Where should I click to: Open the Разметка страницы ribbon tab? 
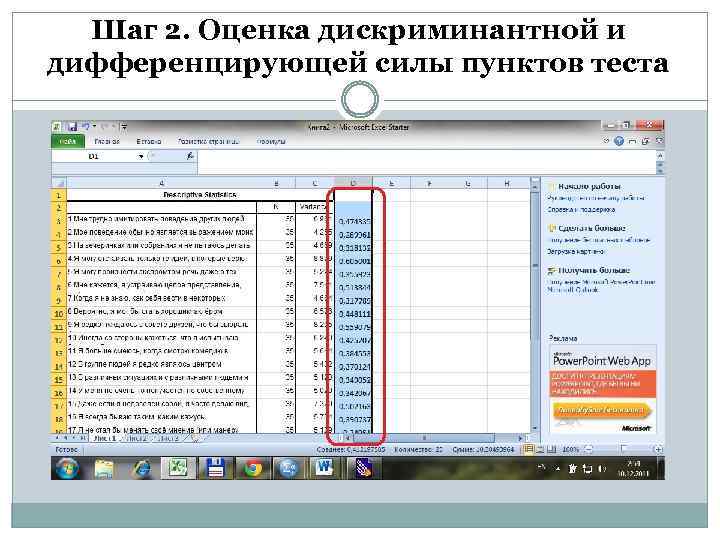click(208, 141)
